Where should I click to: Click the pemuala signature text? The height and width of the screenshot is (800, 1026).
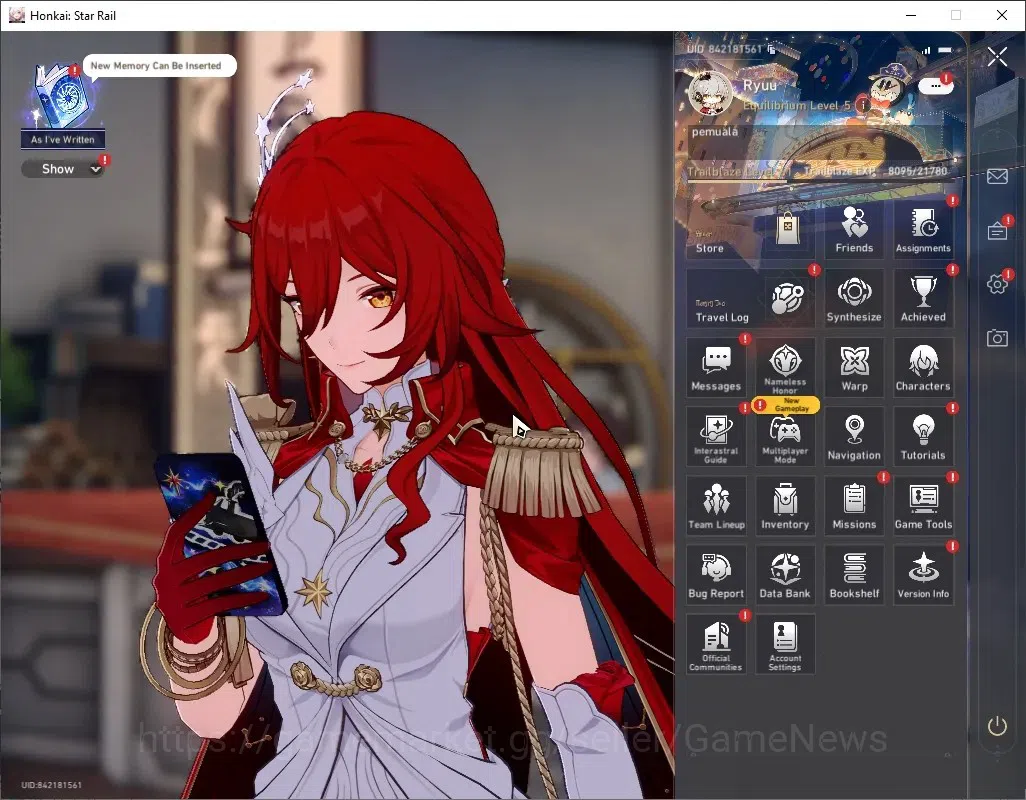(715, 131)
